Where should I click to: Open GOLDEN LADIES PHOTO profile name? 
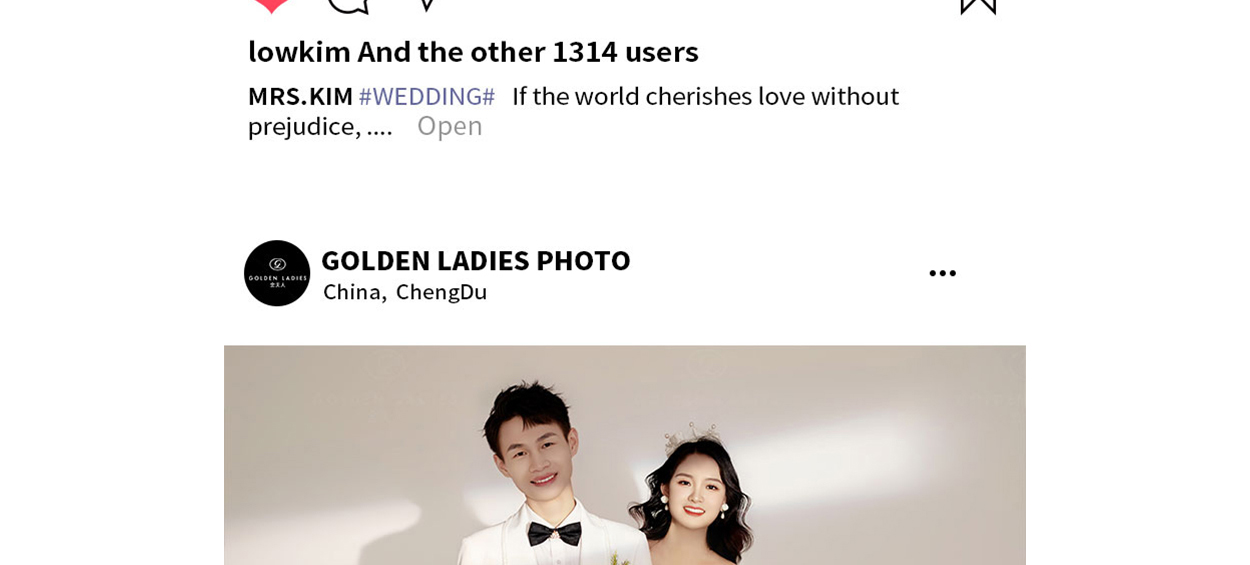tap(476, 260)
